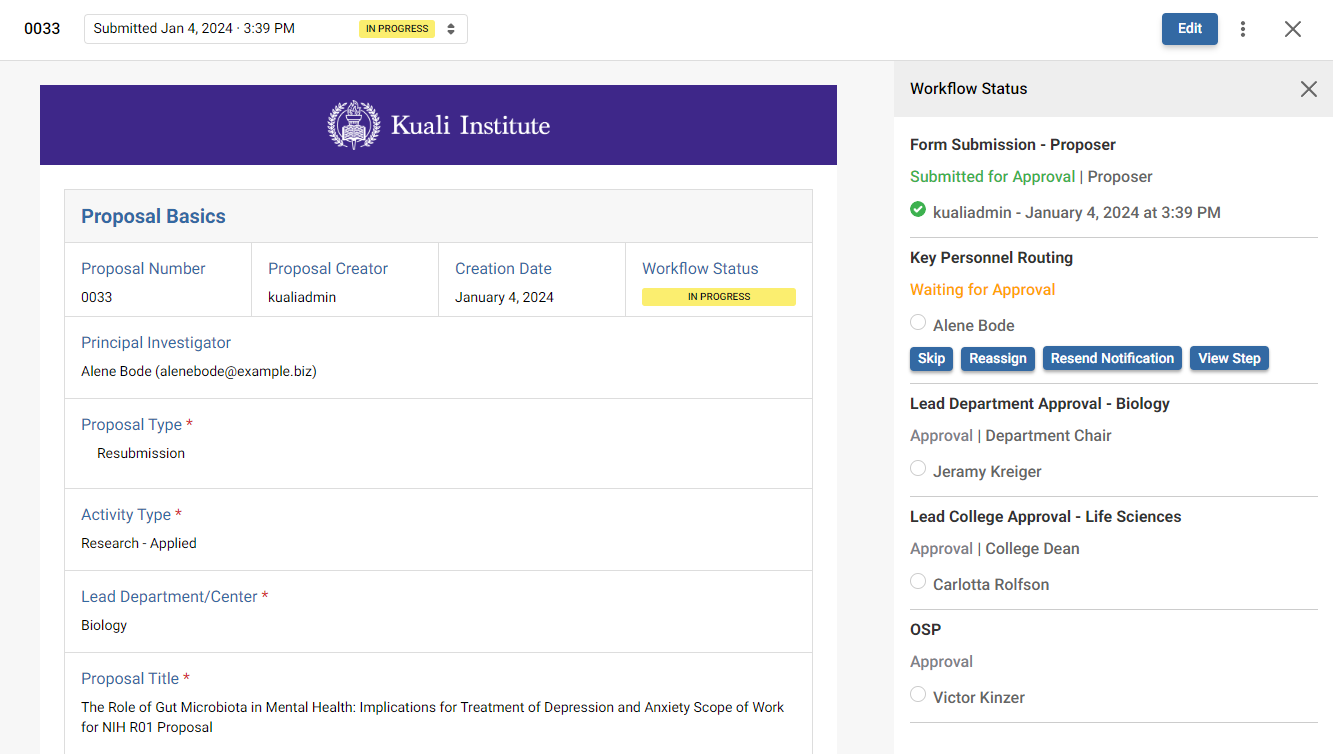Select the Victor Kinzer status circle
This screenshot has height=754, width=1333.
click(x=918, y=695)
